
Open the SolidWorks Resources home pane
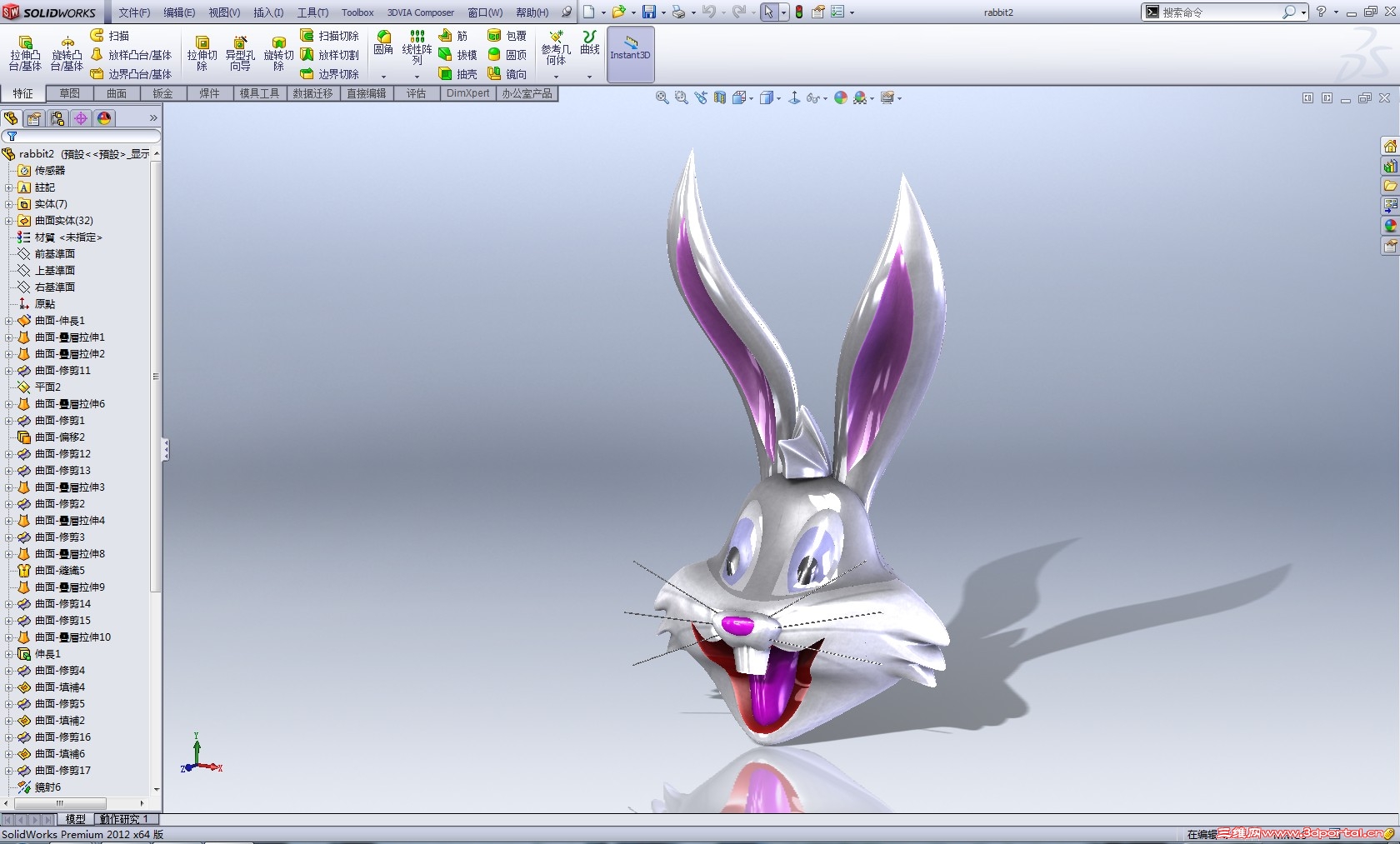tap(1390, 146)
